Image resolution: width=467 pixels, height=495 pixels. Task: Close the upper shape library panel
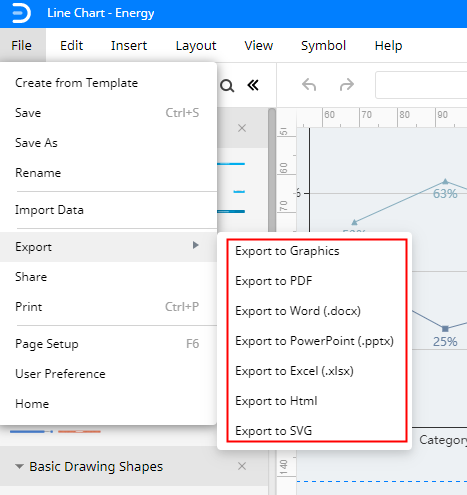(x=242, y=128)
